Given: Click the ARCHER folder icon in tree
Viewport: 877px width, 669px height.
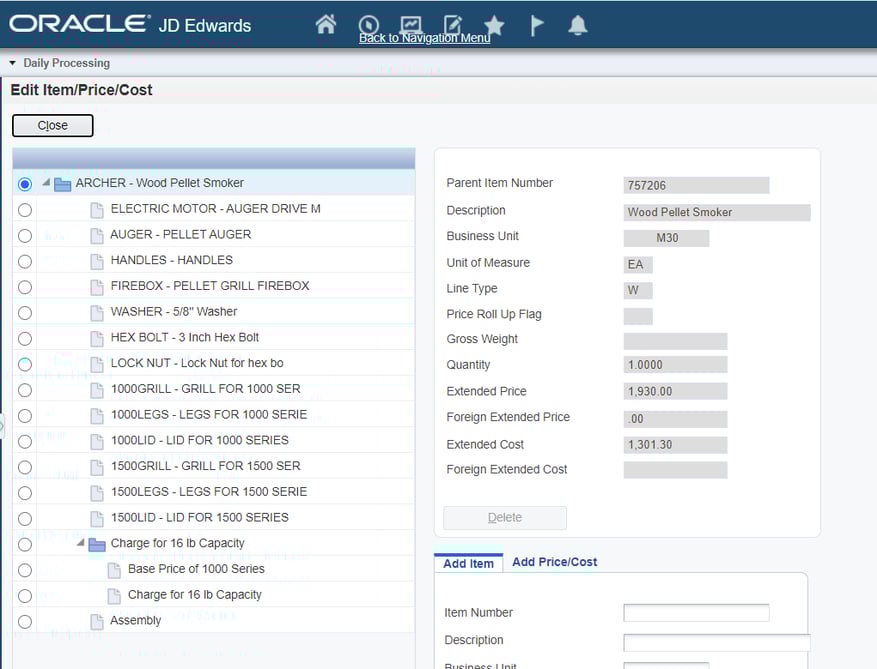Looking at the screenshot, I should (x=62, y=184).
